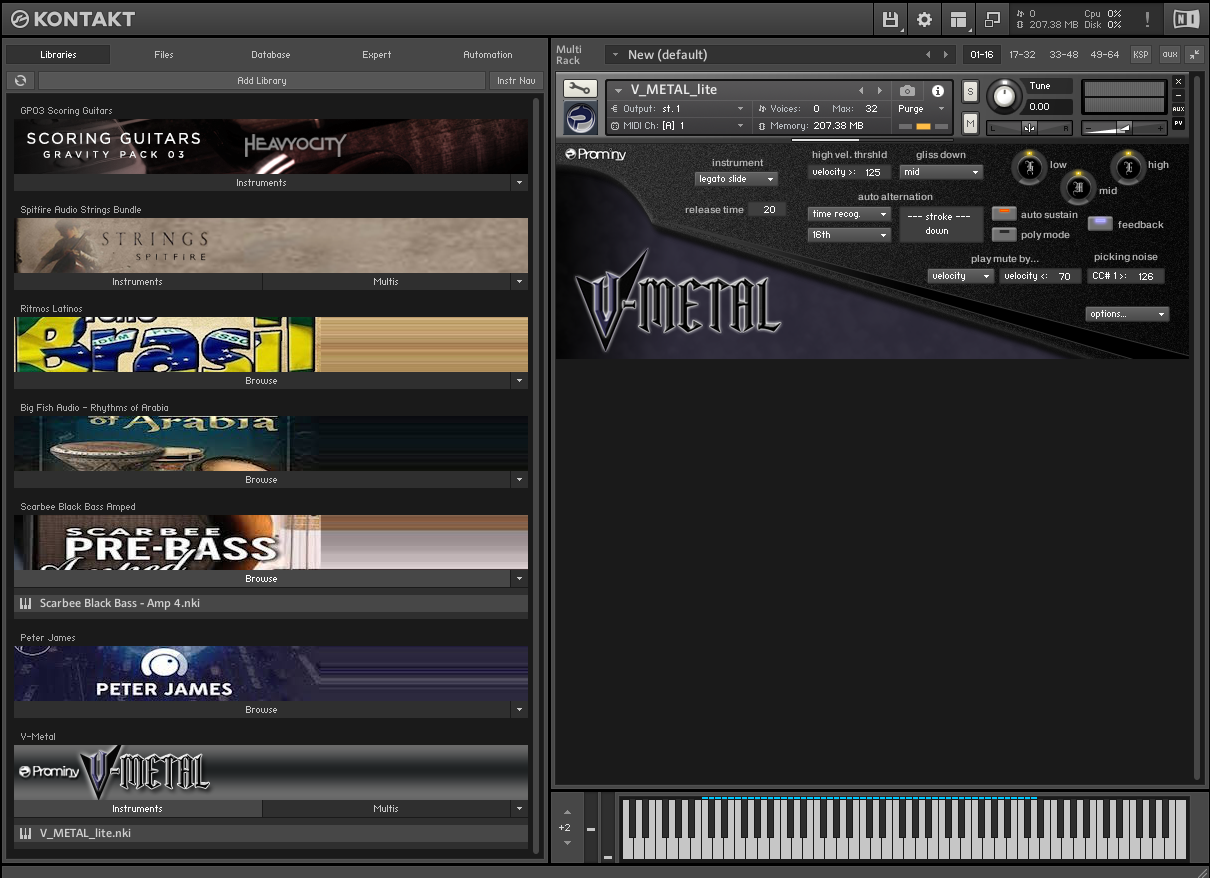Viewport: 1210px width, 878px height.
Task: Click the NI logo in header
Action: click(1186, 19)
